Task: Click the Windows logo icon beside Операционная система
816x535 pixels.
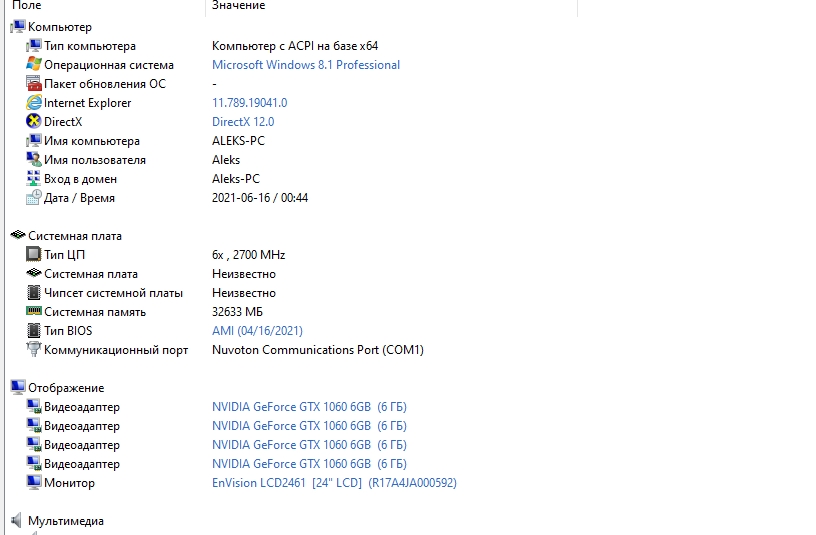Action: [x=35, y=65]
